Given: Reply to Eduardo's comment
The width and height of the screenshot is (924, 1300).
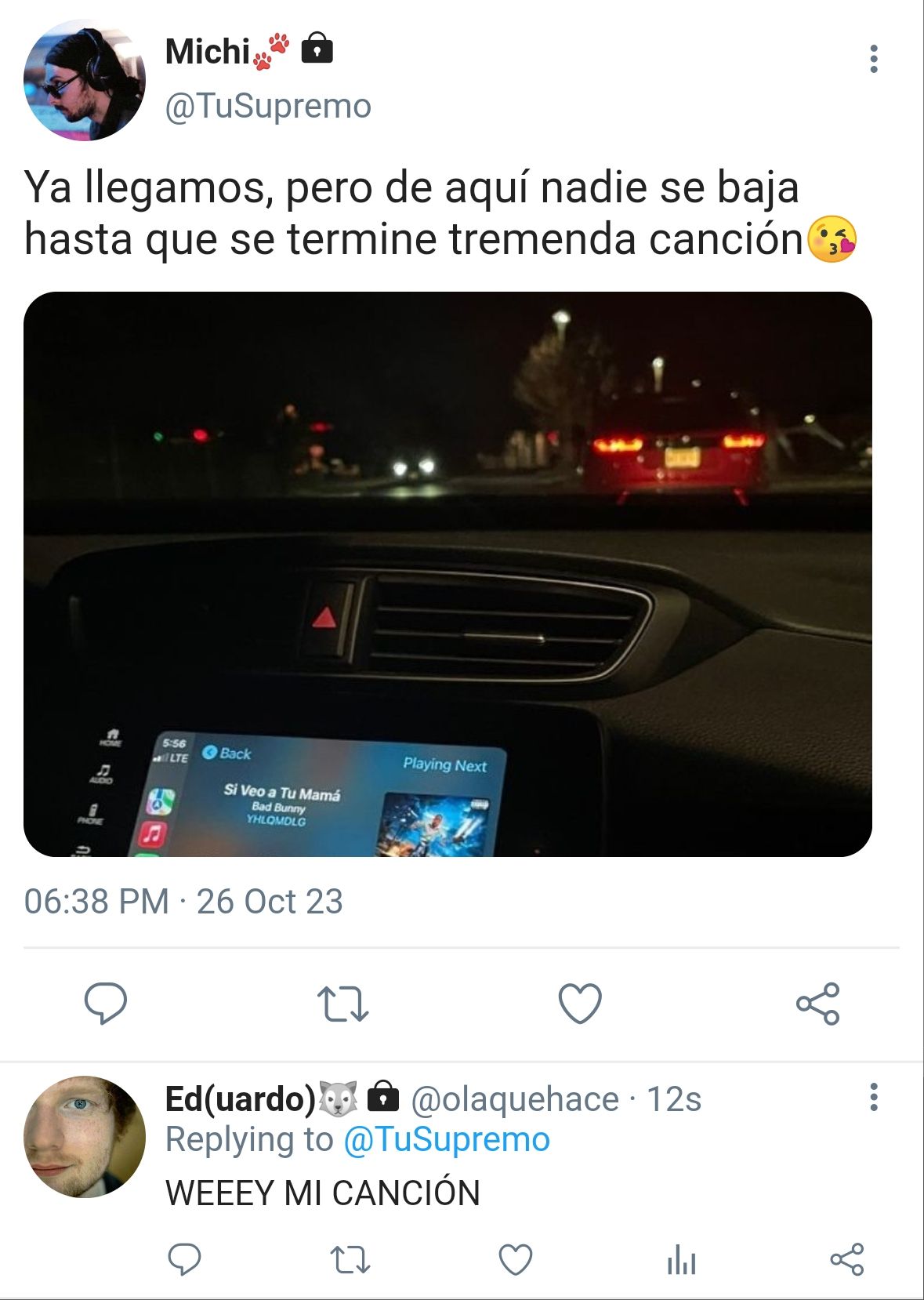Looking at the screenshot, I should point(185,1259).
